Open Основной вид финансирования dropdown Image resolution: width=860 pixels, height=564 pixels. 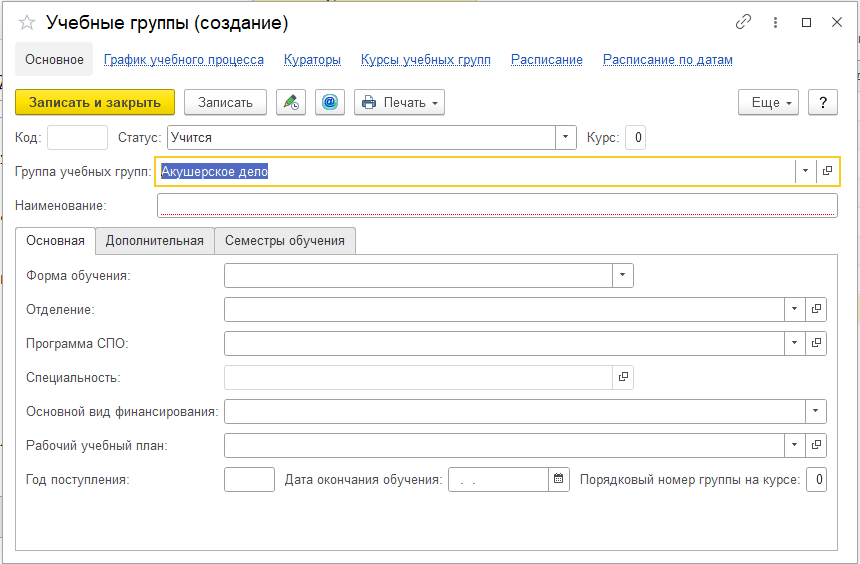[816, 411]
